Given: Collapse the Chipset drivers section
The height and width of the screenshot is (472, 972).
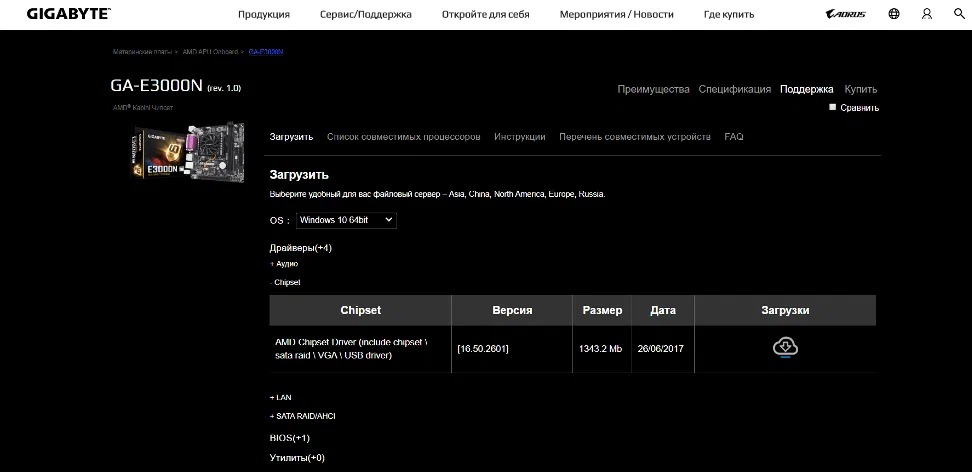Looking at the screenshot, I should (285, 282).
